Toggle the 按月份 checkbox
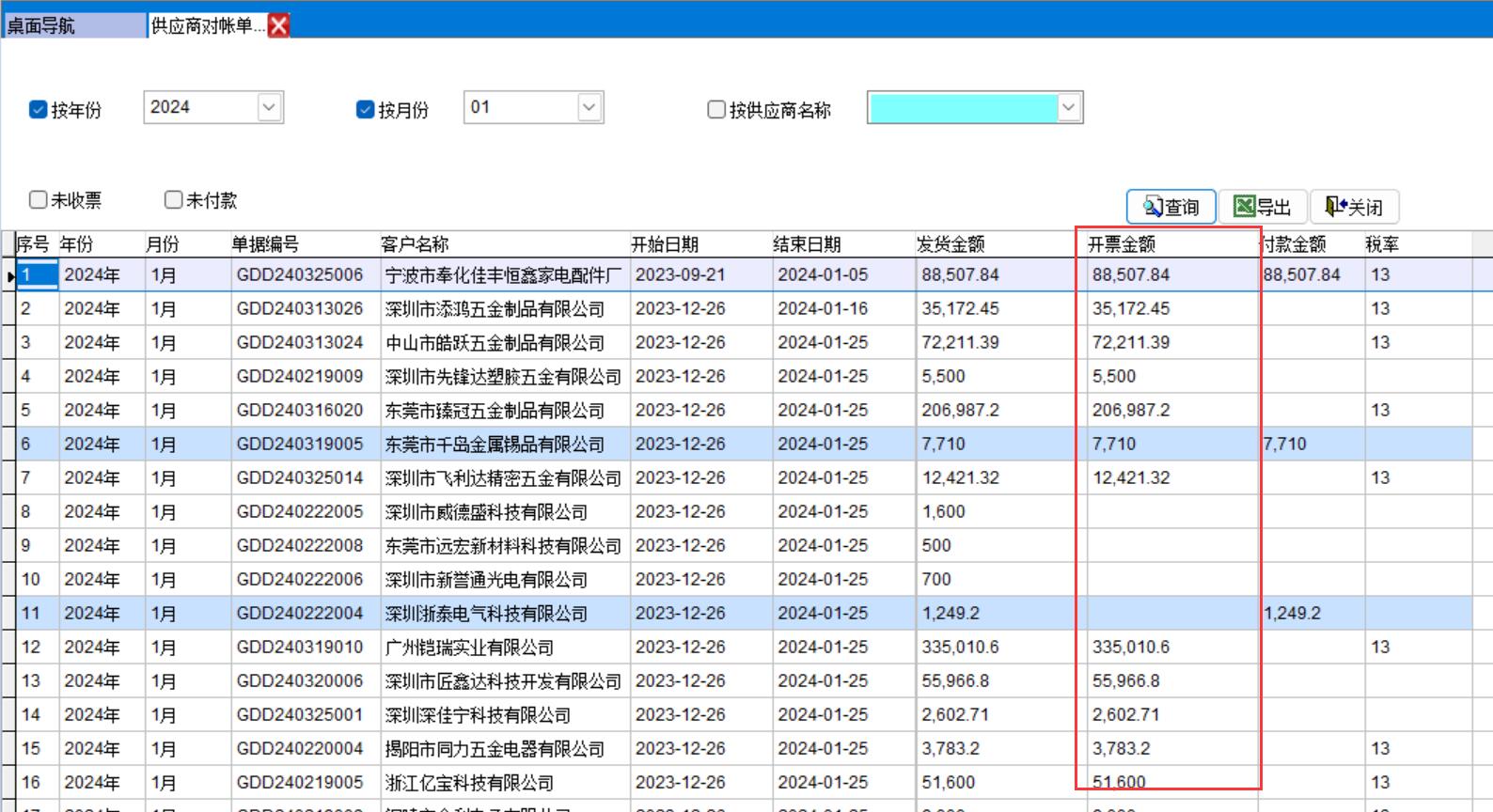The image size is (1493, 812). pos(366,110)
